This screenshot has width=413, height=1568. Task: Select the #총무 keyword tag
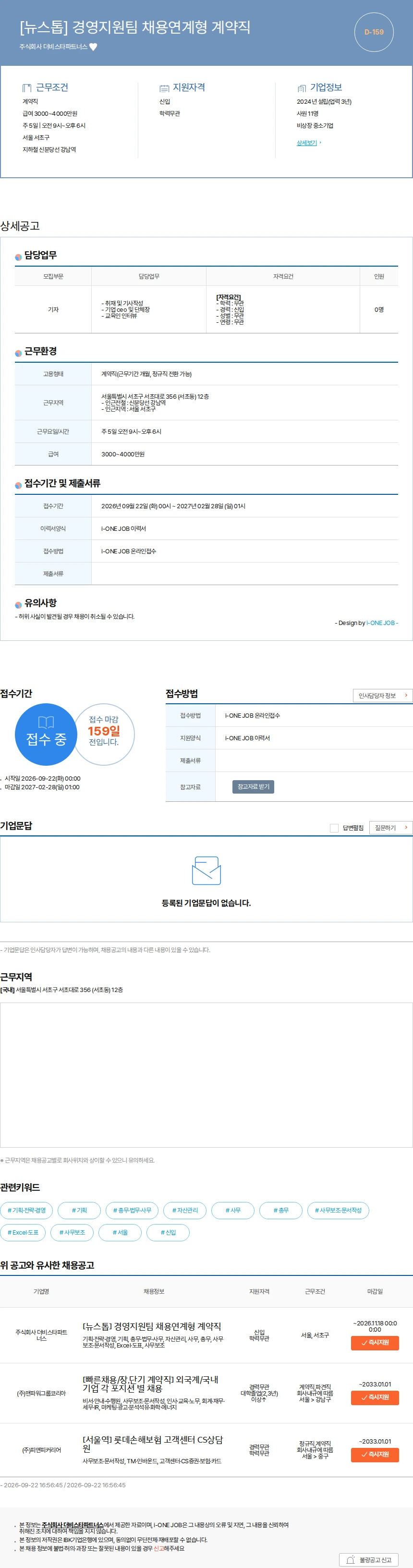[281, 1210]
